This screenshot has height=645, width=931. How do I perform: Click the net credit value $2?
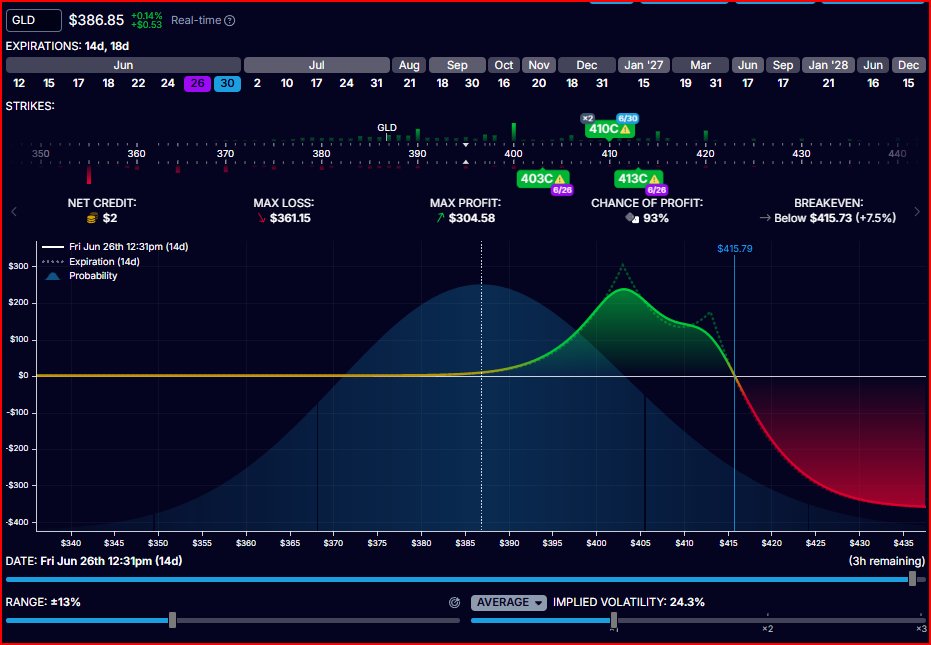(110, 219)
